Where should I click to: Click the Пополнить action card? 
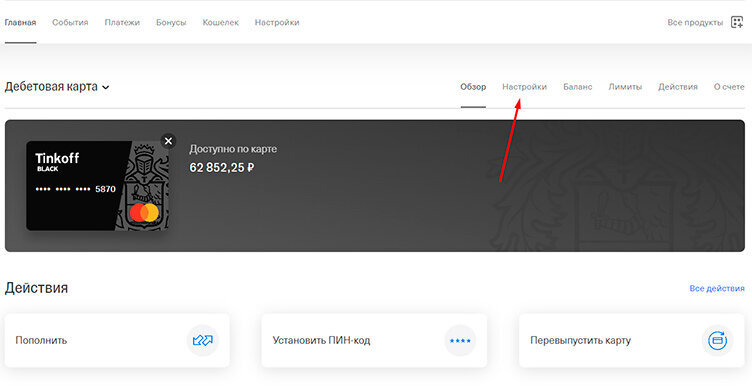coord(117,341)
